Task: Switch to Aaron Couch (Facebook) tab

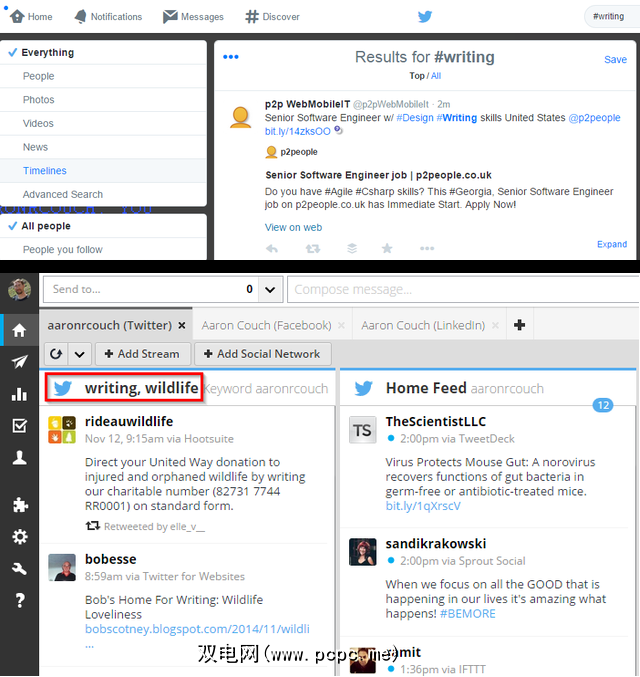Action: pyautogui.click(x=266, y=325)
